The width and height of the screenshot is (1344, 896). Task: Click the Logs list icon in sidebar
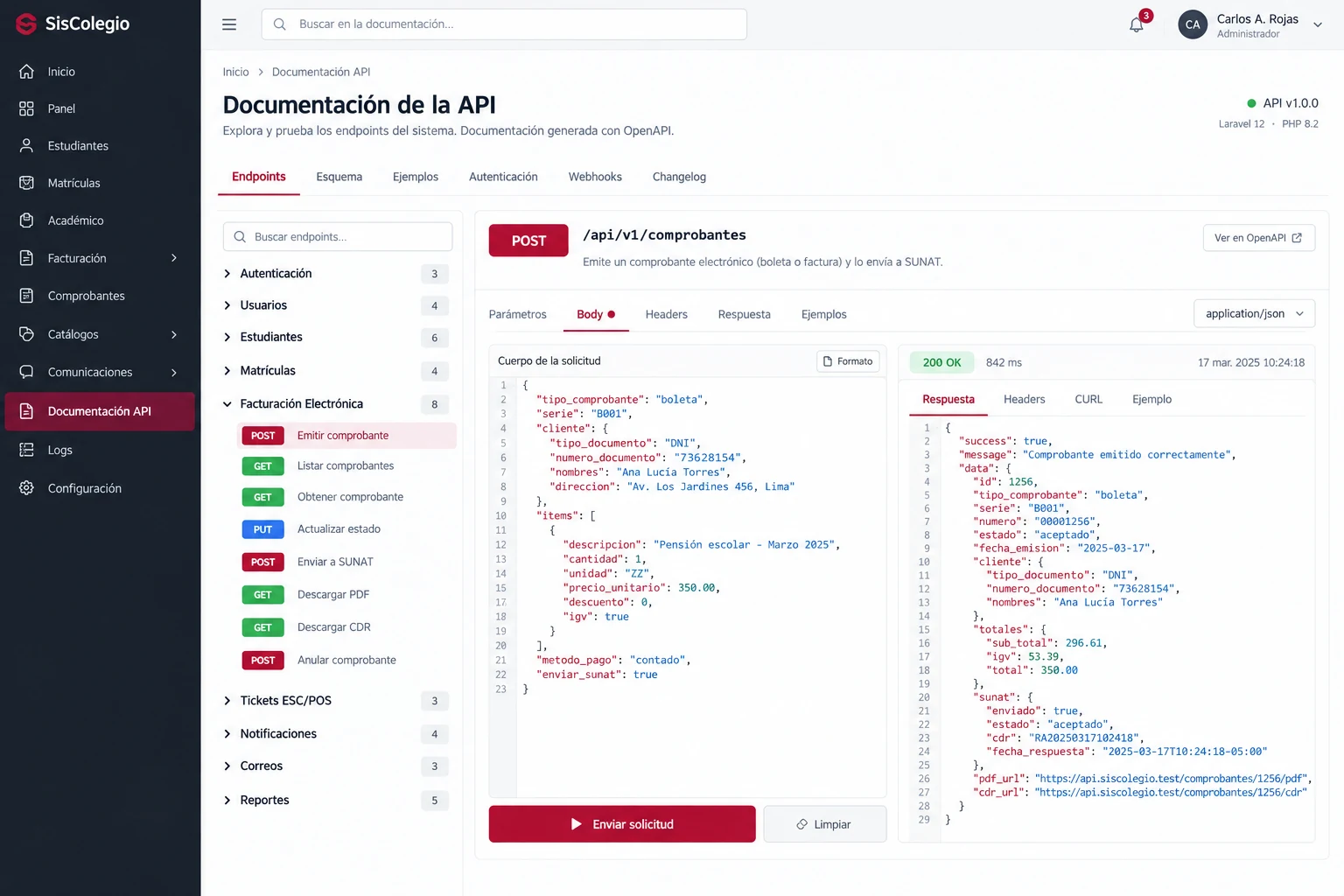(27, 450)
